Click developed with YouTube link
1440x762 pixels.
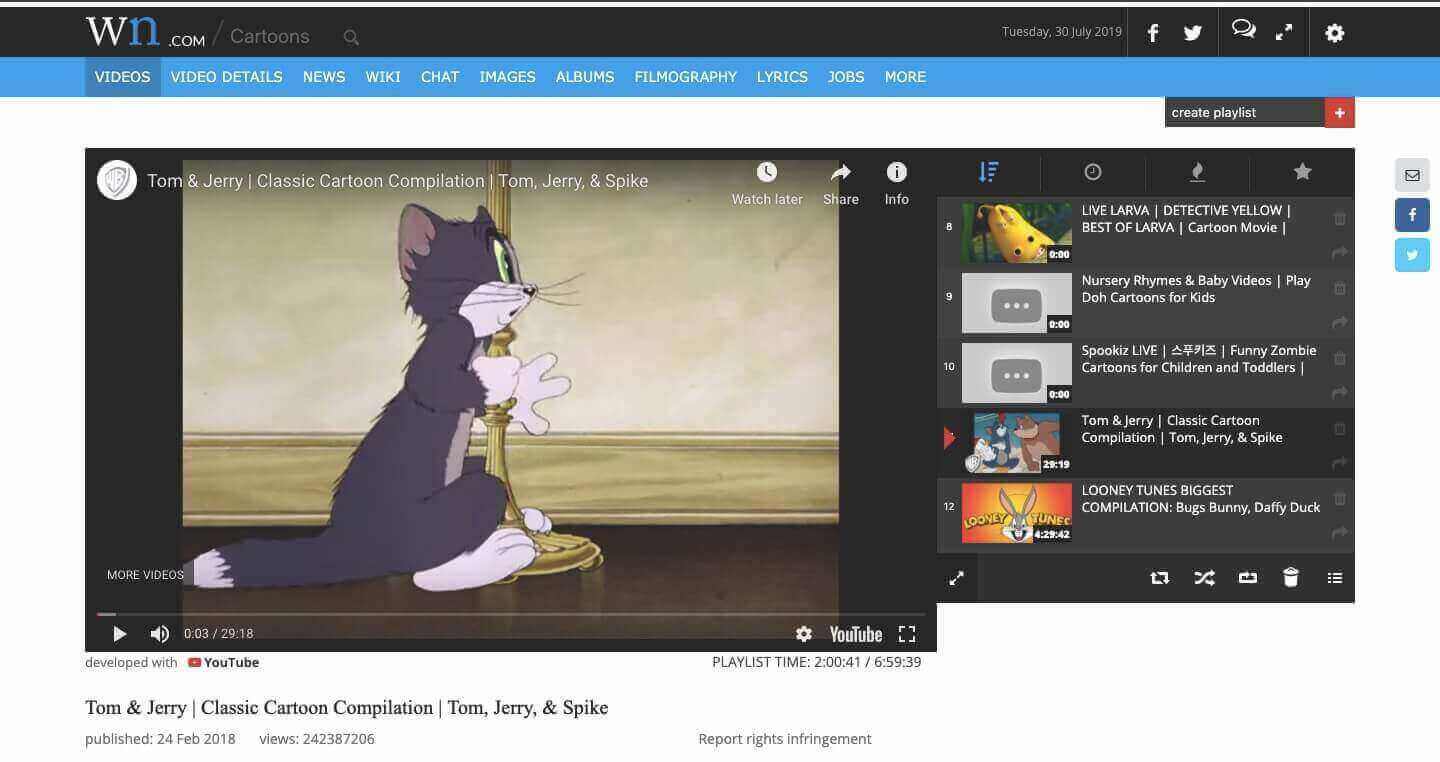tap(172, 662)
